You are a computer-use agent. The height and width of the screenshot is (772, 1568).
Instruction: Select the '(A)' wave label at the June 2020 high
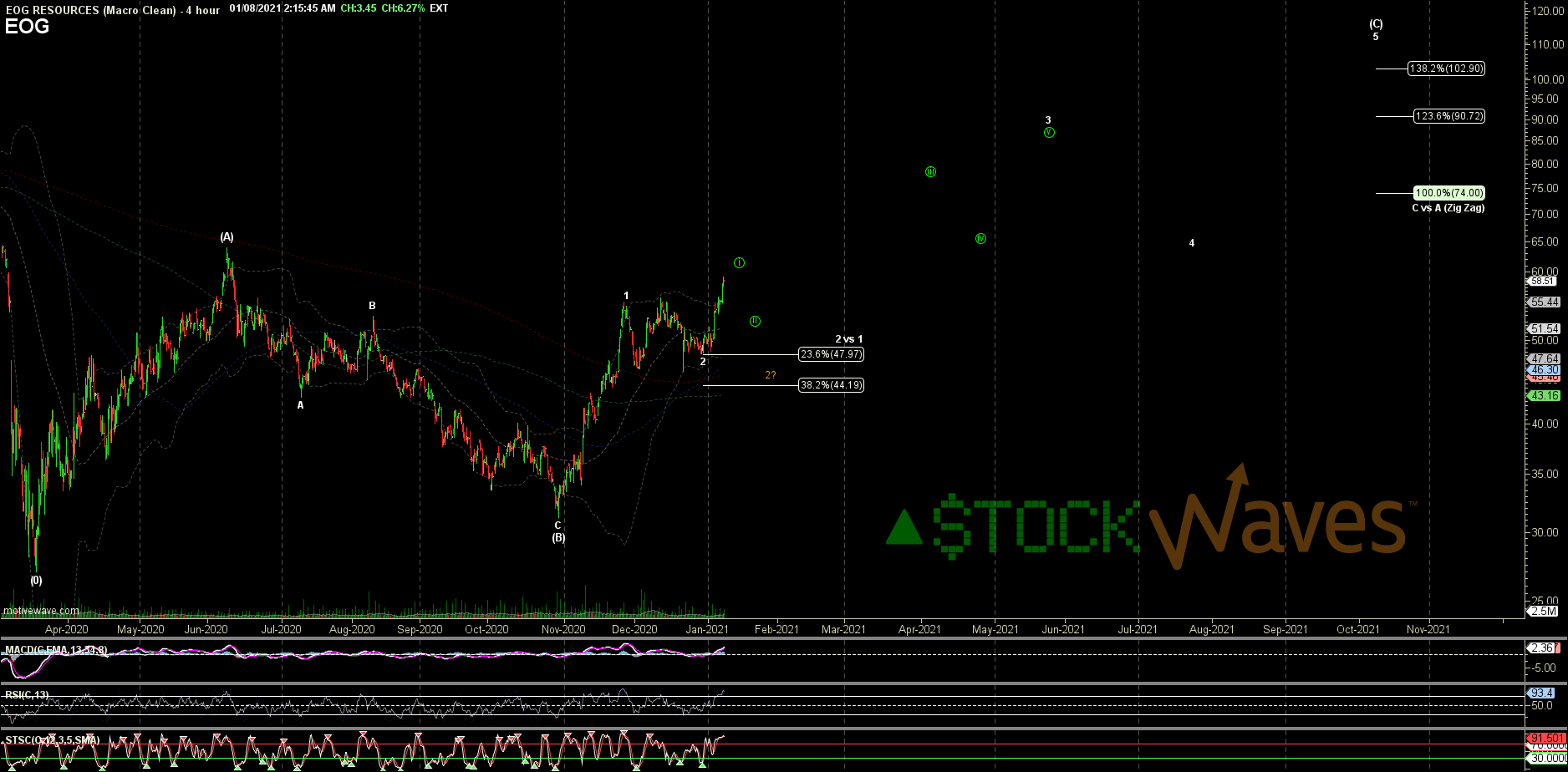[227, 237]
